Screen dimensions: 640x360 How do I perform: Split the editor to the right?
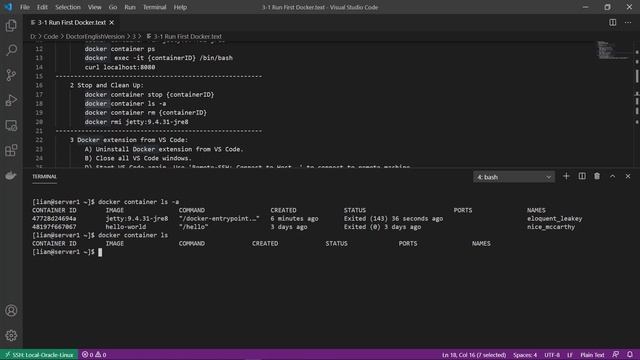coord(613,22)
